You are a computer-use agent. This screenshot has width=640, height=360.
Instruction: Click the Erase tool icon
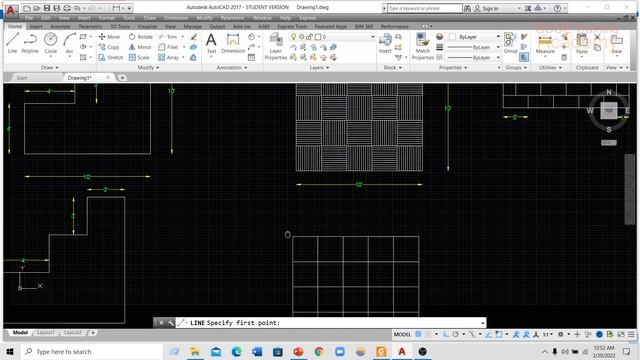[x=193, y=37]
